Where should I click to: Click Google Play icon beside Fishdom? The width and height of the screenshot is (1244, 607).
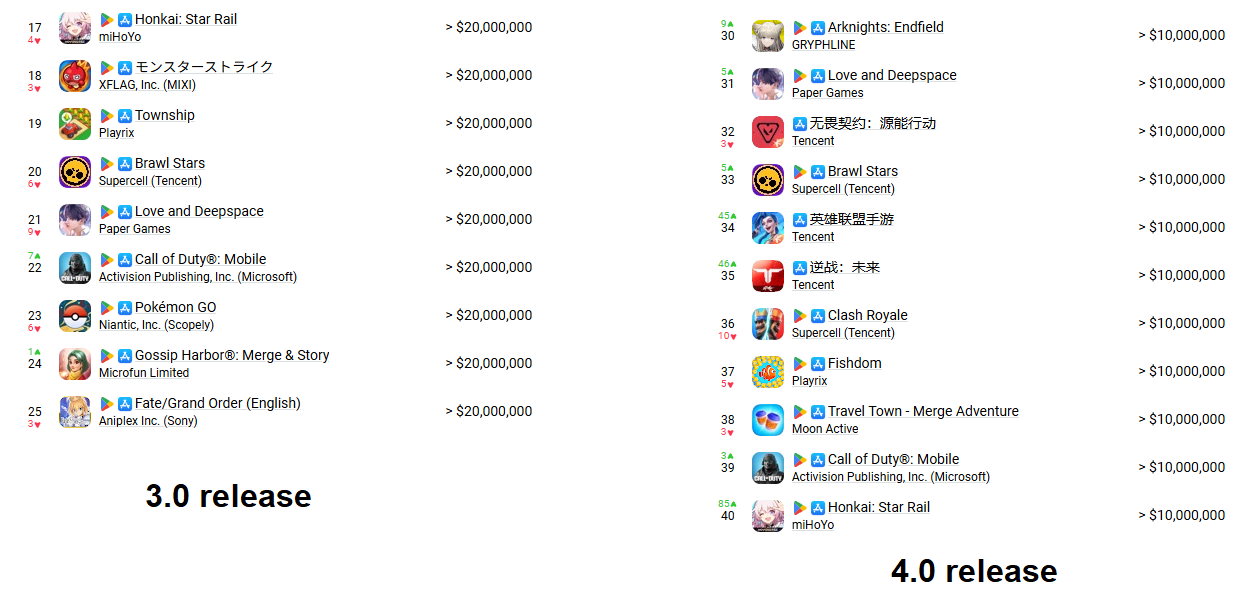[800, 364]
